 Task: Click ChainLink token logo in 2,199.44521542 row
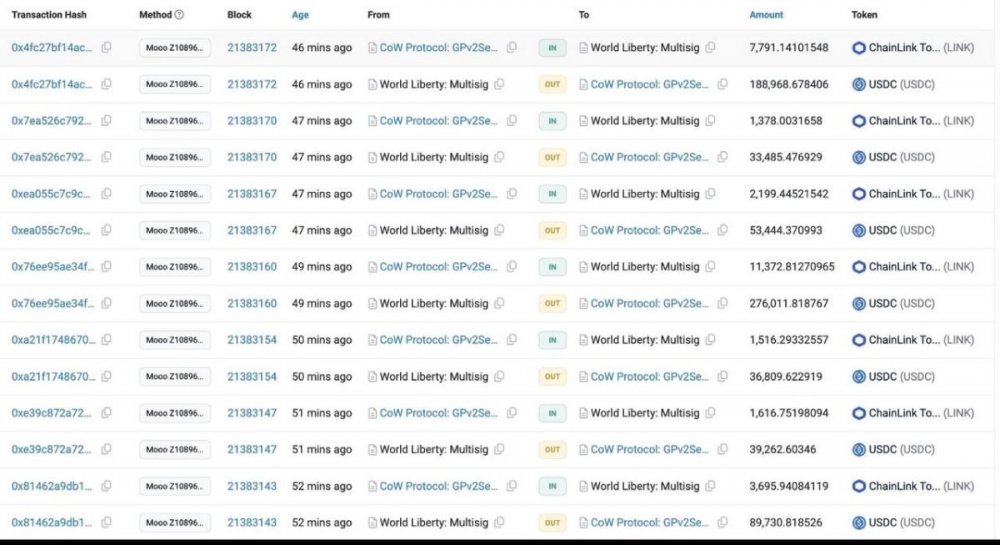click(858, 194)
